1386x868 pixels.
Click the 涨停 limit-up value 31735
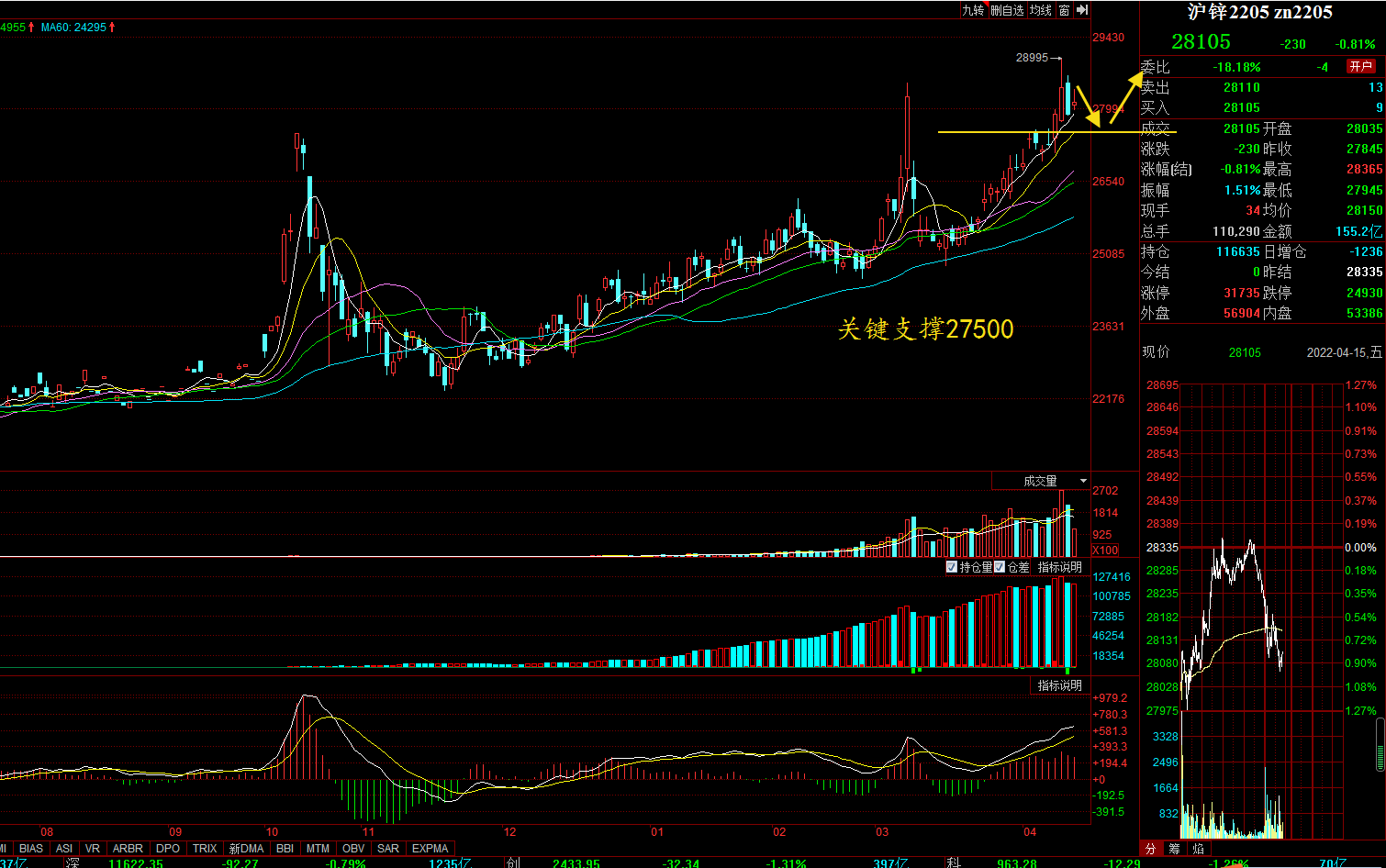point(1242,293)
